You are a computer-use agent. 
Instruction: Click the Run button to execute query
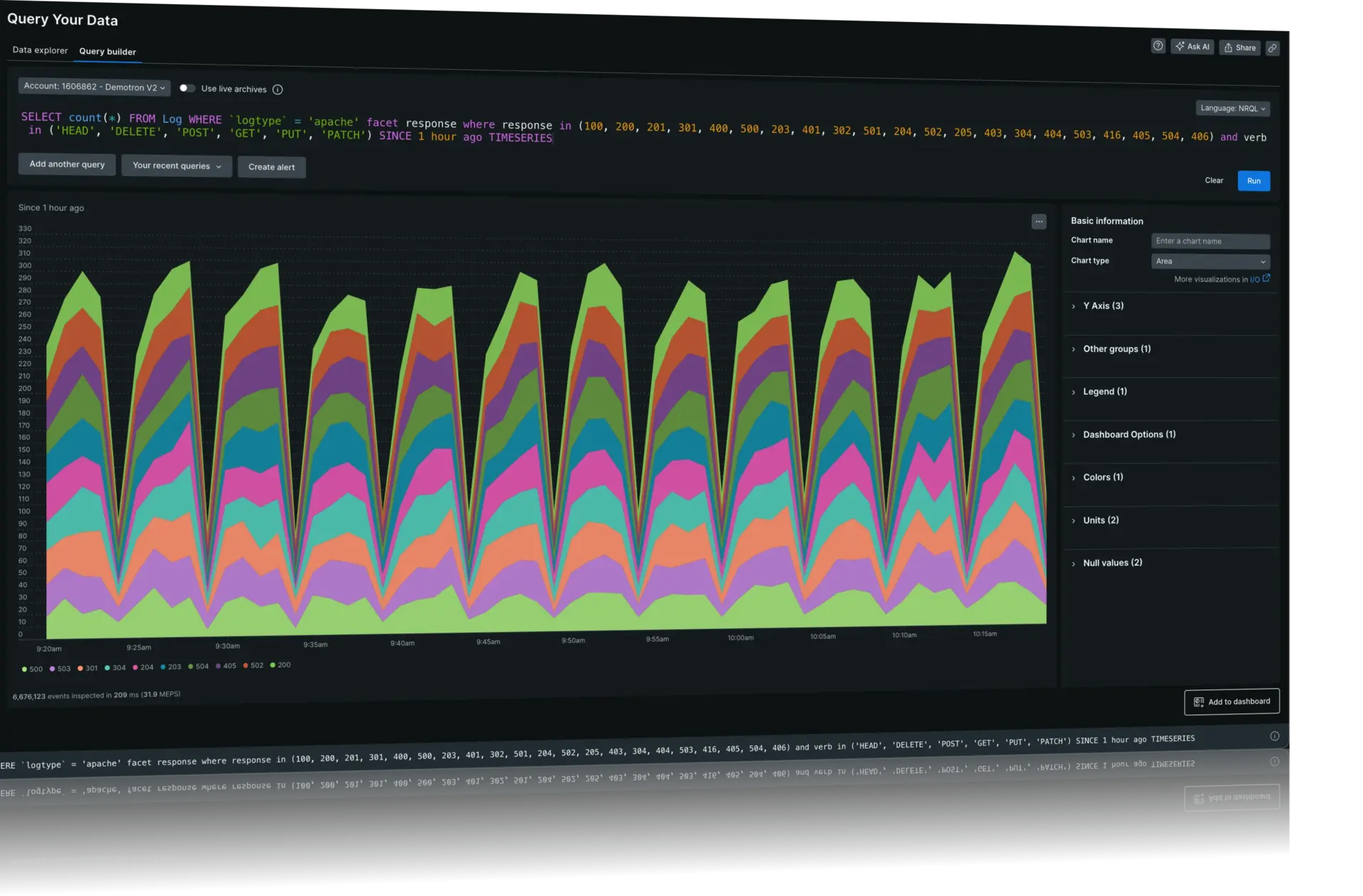pyautogui.click(x=1253, y=180)
